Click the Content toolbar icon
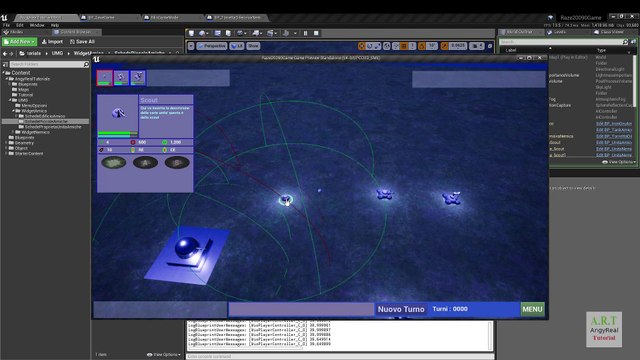640x360 pixels. point(218,33)
